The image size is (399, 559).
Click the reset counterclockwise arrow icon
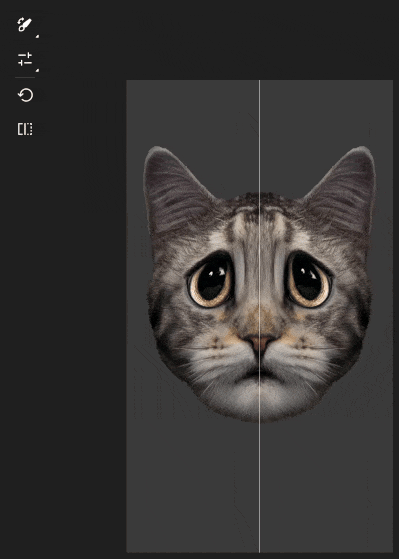click(x=25, y=95)
